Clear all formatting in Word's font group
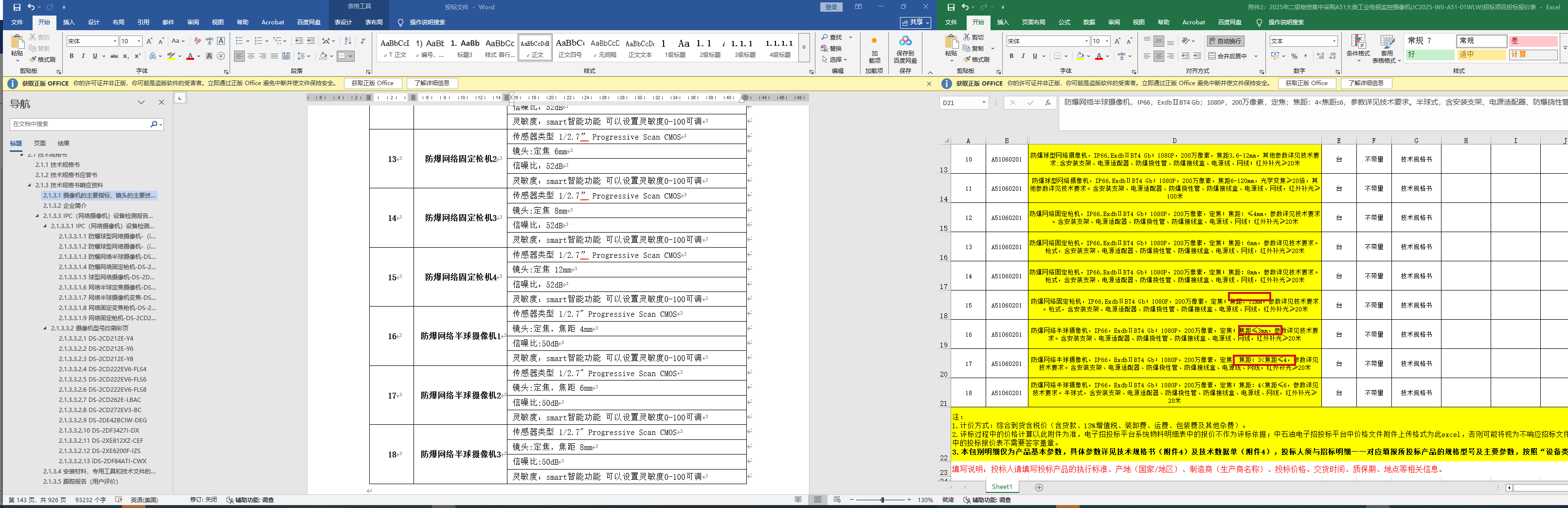This screenshot has height=508, width=1568. tap(198, 41)
